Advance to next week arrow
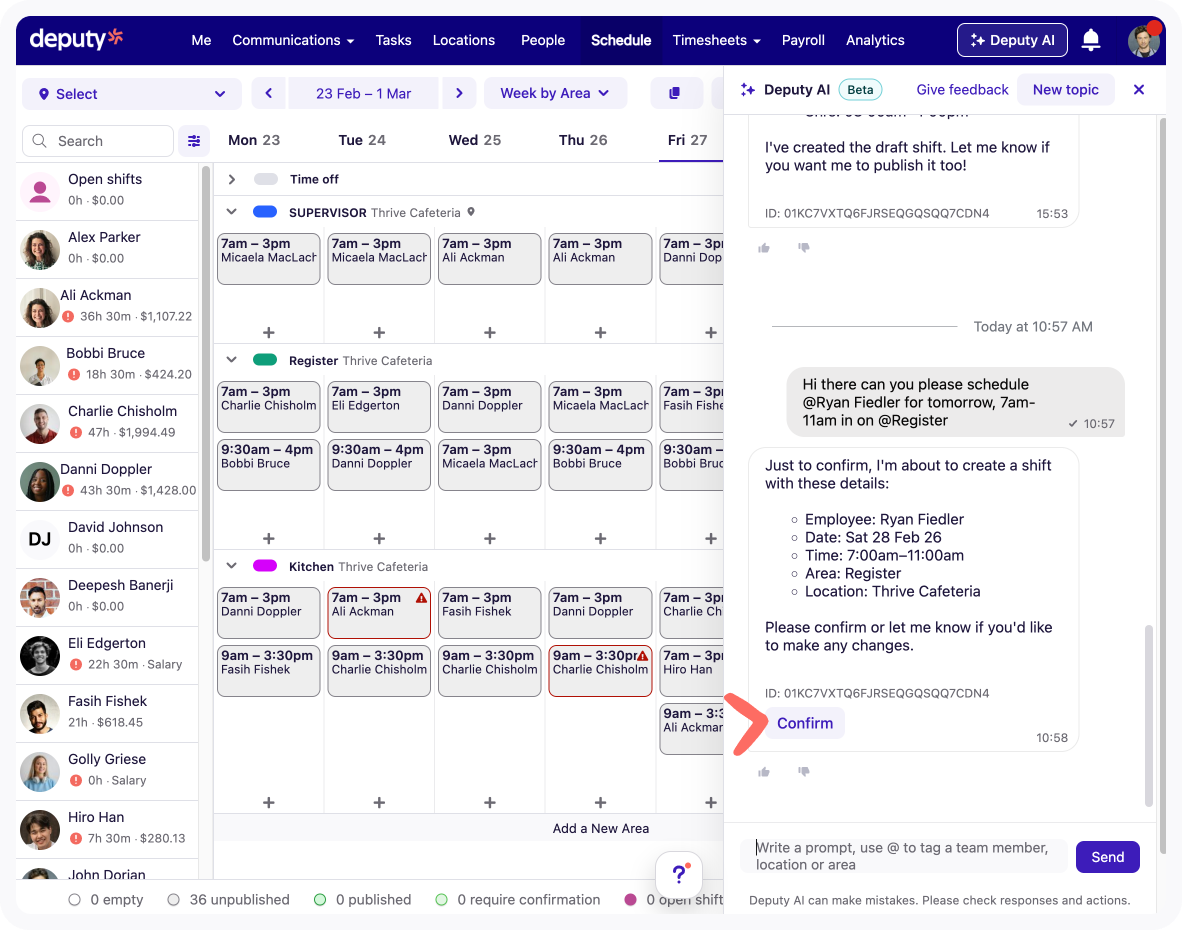 (x=459, y=93)
